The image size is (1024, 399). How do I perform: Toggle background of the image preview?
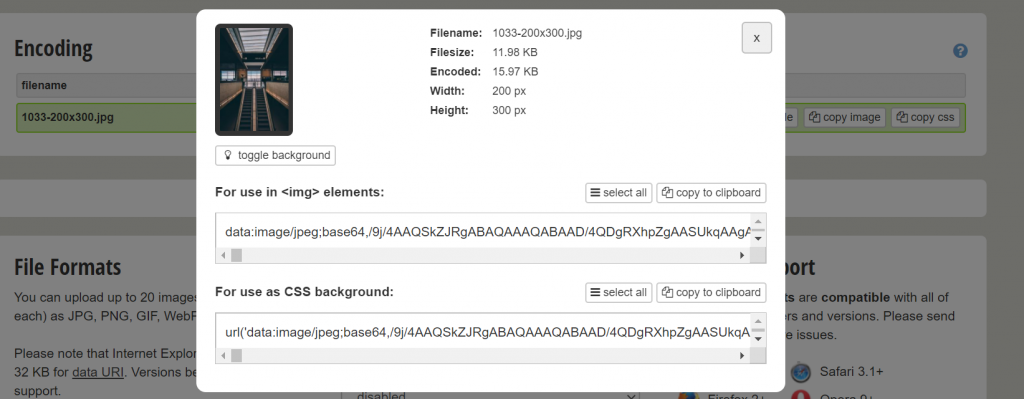[x=275, y=155]
